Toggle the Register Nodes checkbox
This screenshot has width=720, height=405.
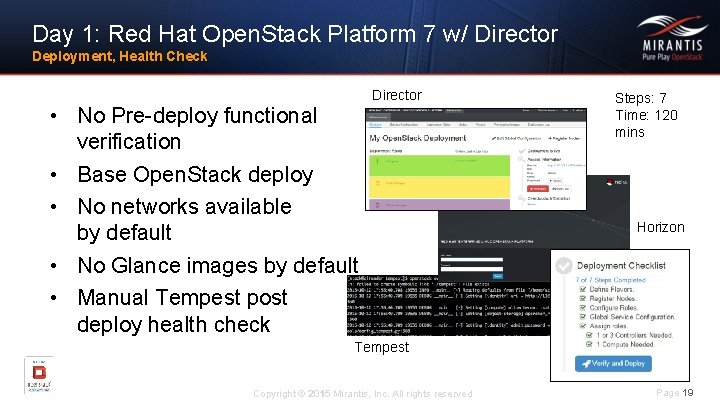point(583,298)
